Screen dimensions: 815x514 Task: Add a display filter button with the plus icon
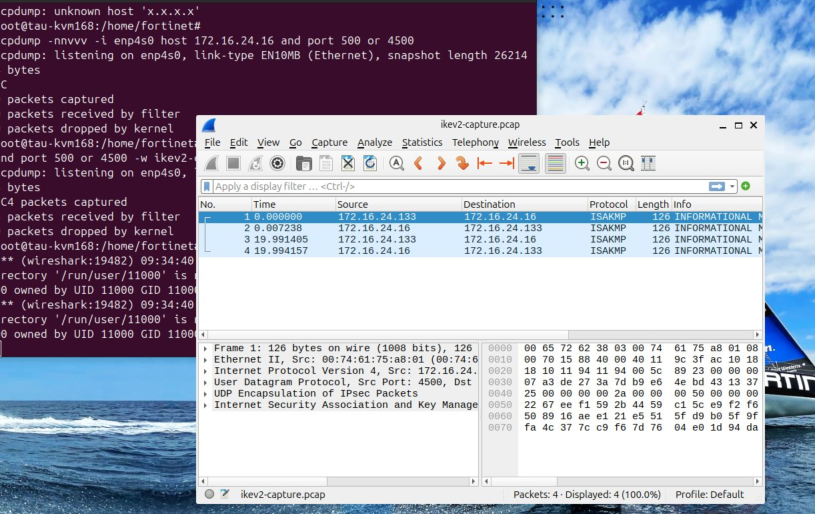pos(745,186)
